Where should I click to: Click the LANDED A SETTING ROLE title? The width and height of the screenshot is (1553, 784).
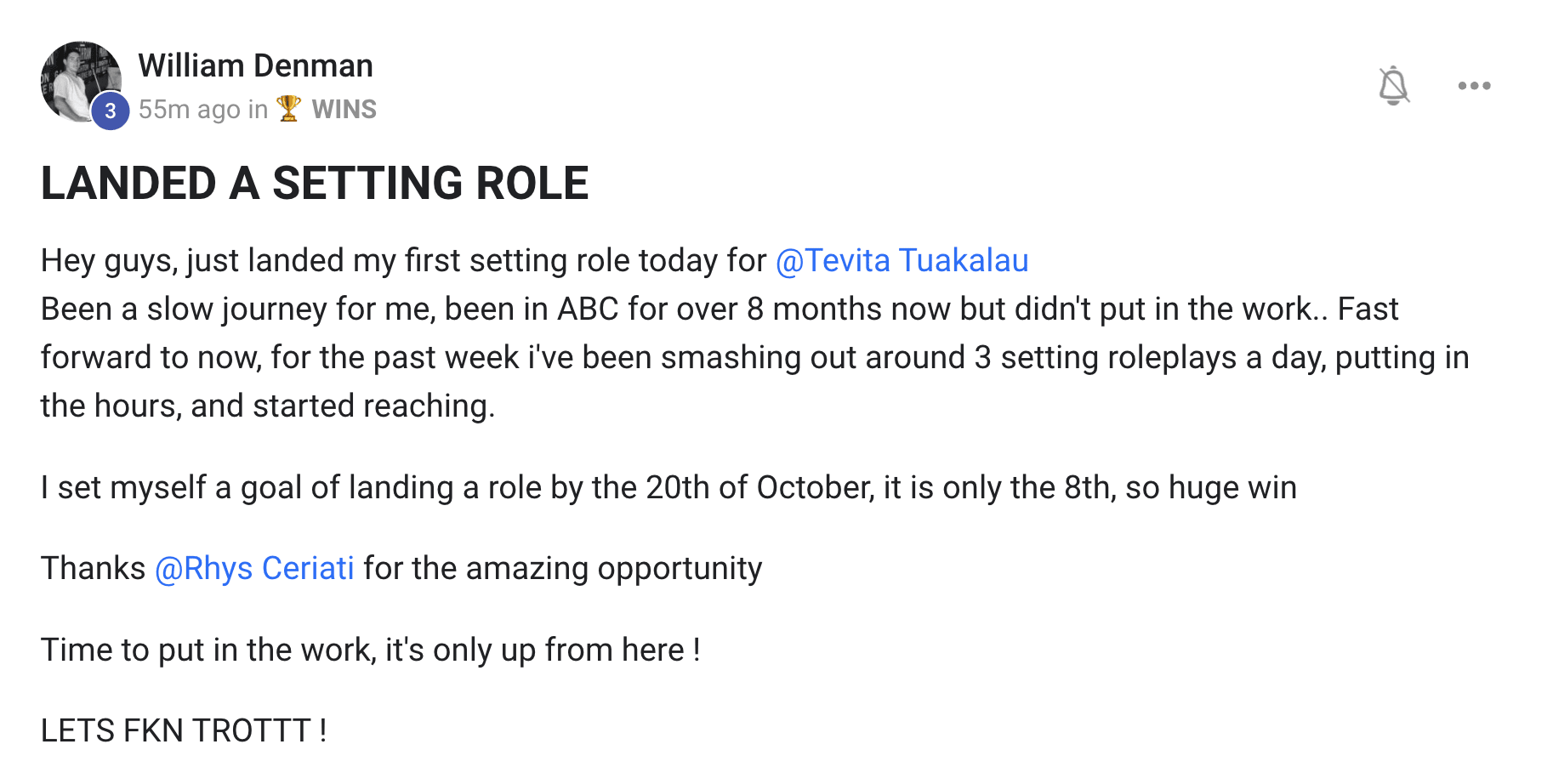315,183
